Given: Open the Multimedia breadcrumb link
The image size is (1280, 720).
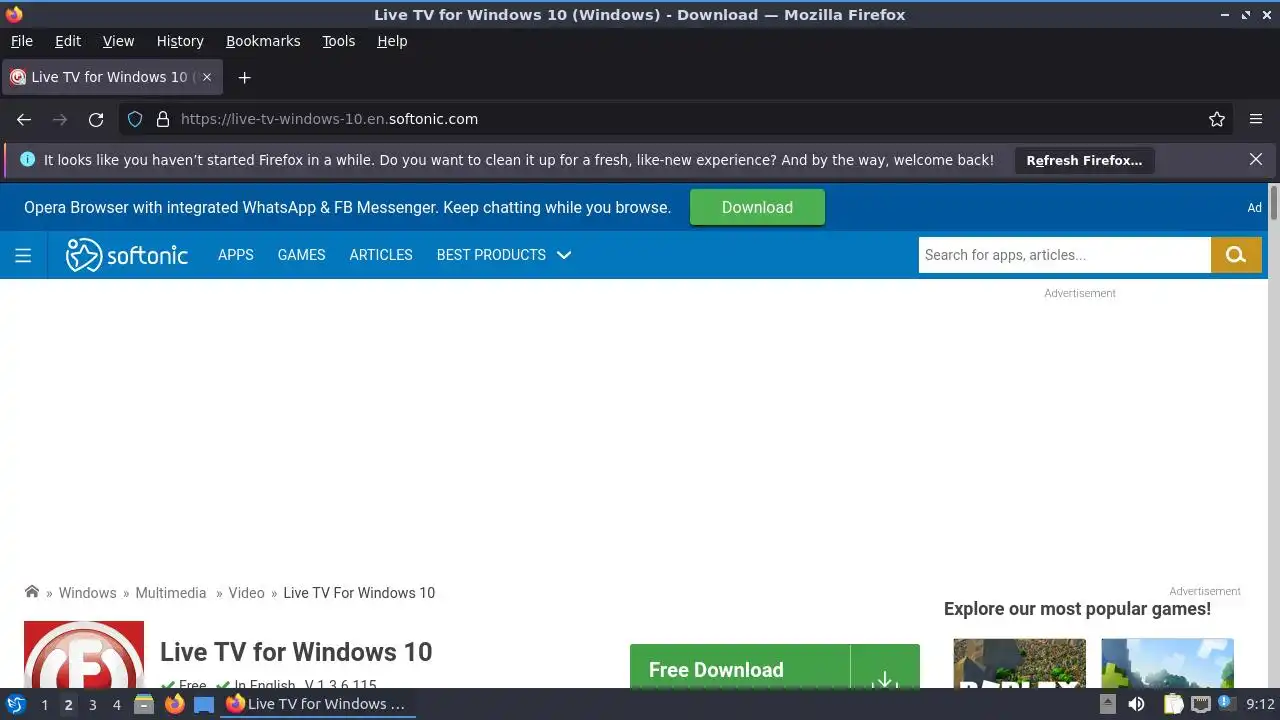Looking at the screenshot, I should (x=171, y=593).
